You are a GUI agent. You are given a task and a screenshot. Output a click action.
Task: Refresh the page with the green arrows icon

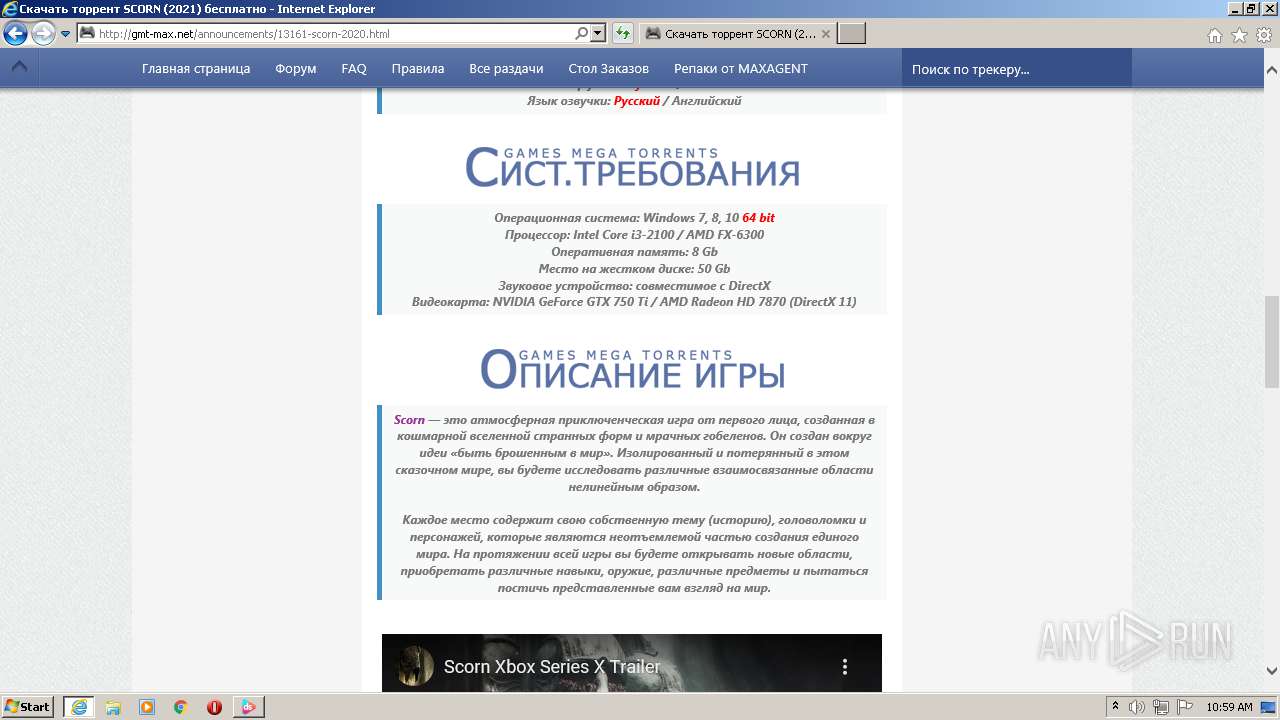pyautogui.click(x=623, y=34)
